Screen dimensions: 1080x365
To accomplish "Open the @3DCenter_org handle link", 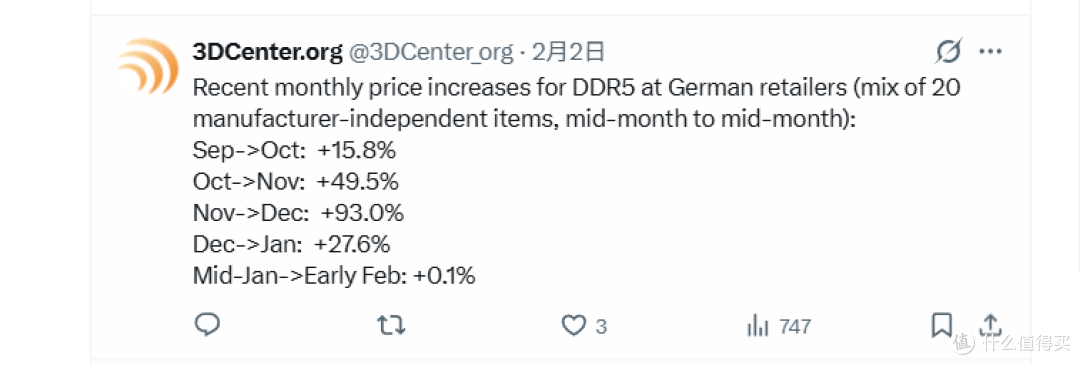I will click(431, 52).
